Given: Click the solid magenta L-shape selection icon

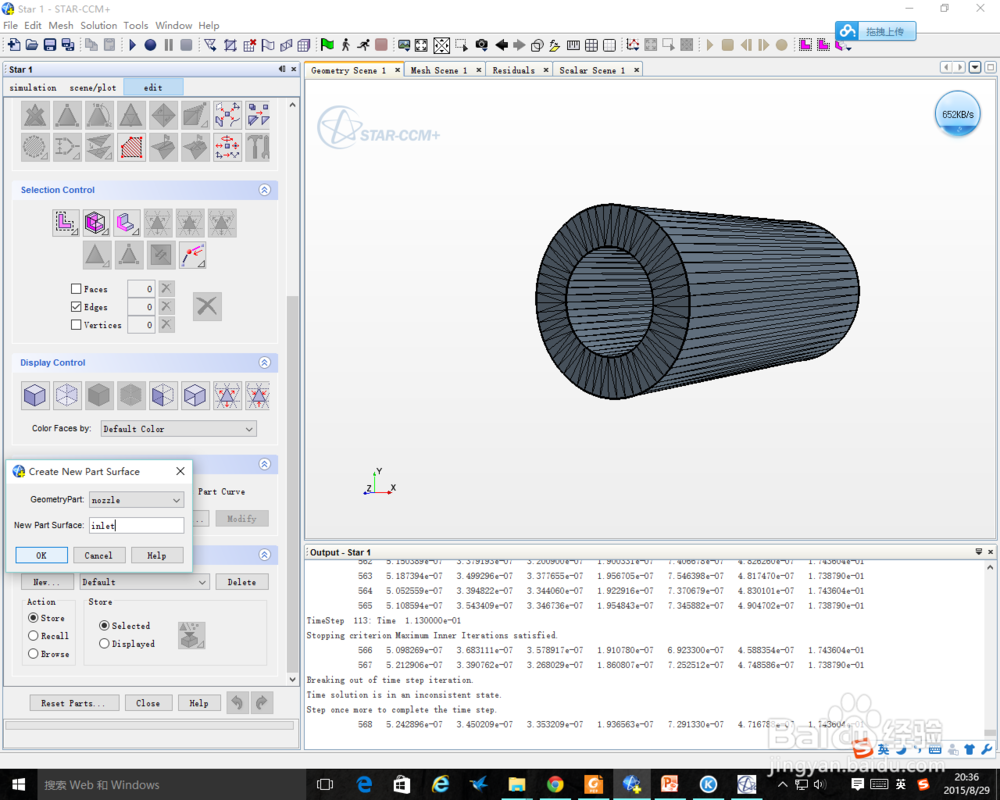Looking at the screenshot, I should [126, 223].
